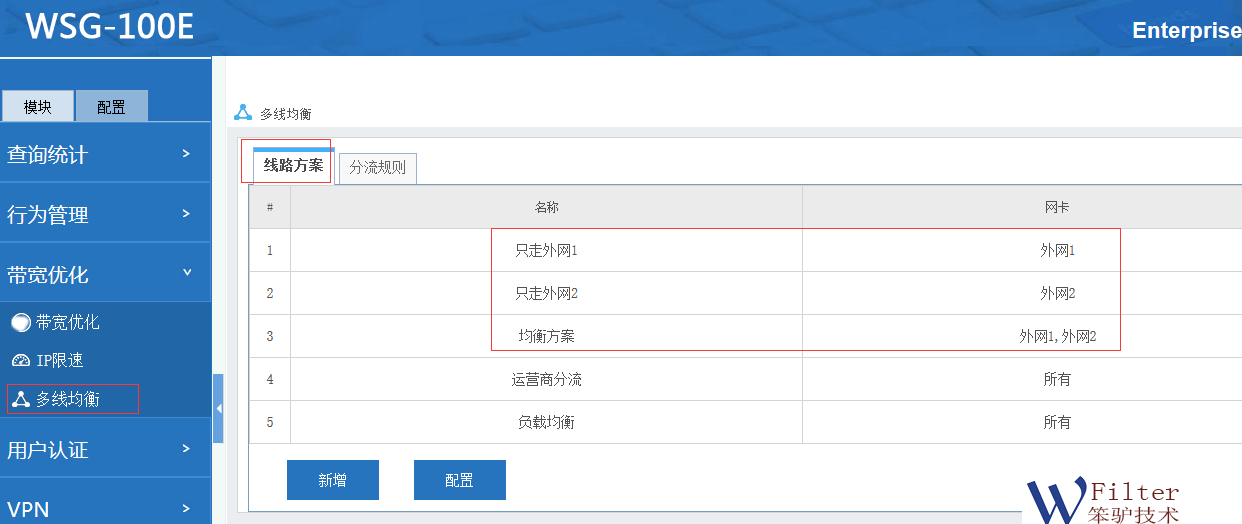Switch to the 分流规则 tab

pos(377,168)
